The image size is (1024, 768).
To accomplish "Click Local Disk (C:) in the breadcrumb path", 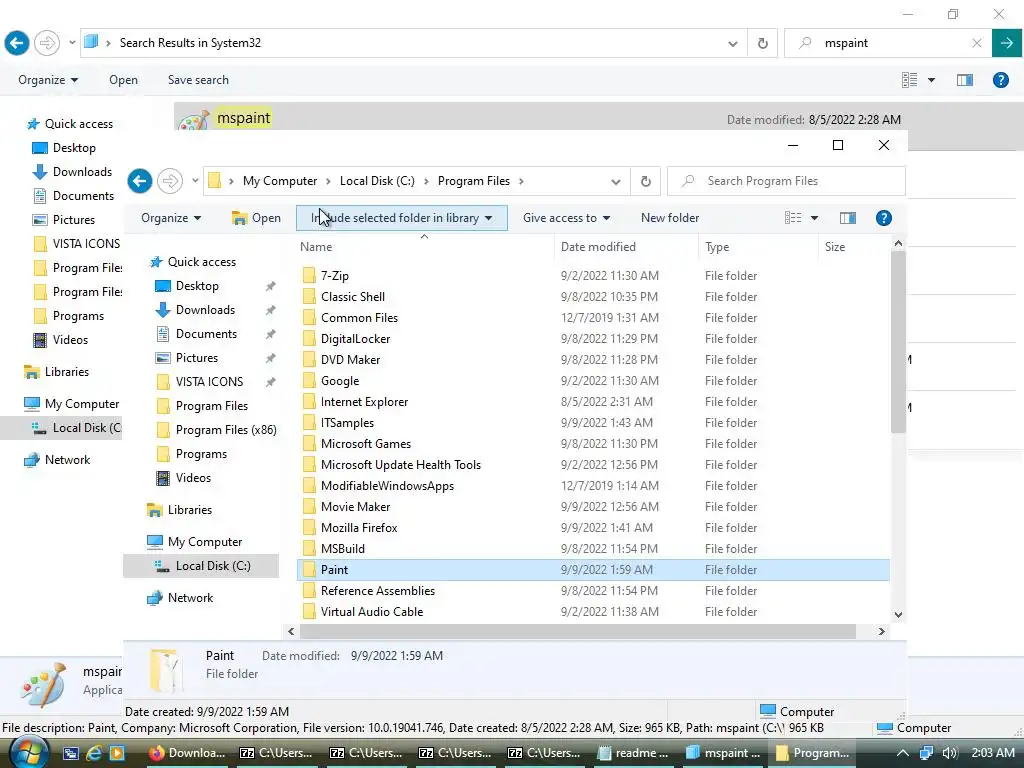I will (x=377, y=181).
